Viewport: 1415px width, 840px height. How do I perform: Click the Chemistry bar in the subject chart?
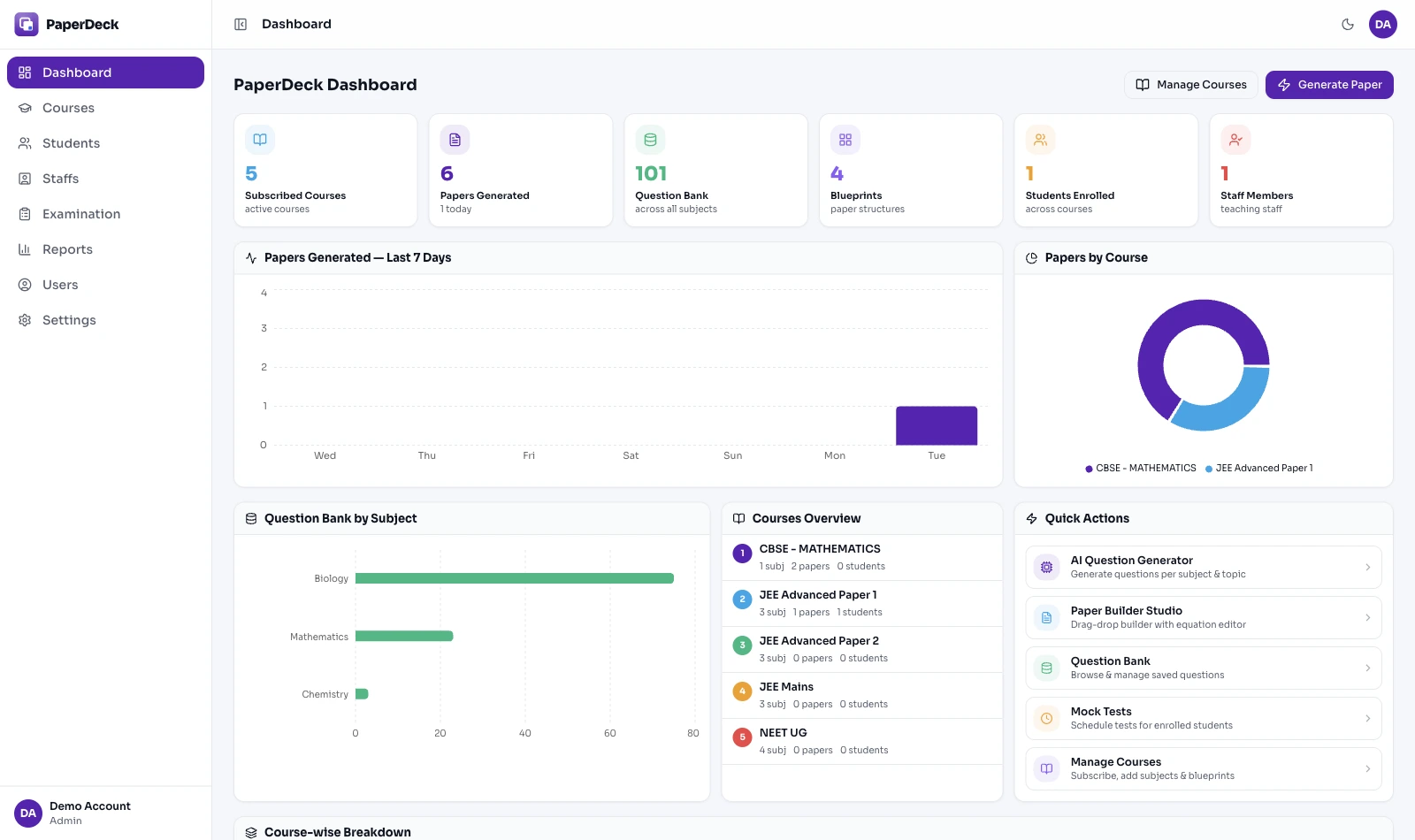[362, 694]
